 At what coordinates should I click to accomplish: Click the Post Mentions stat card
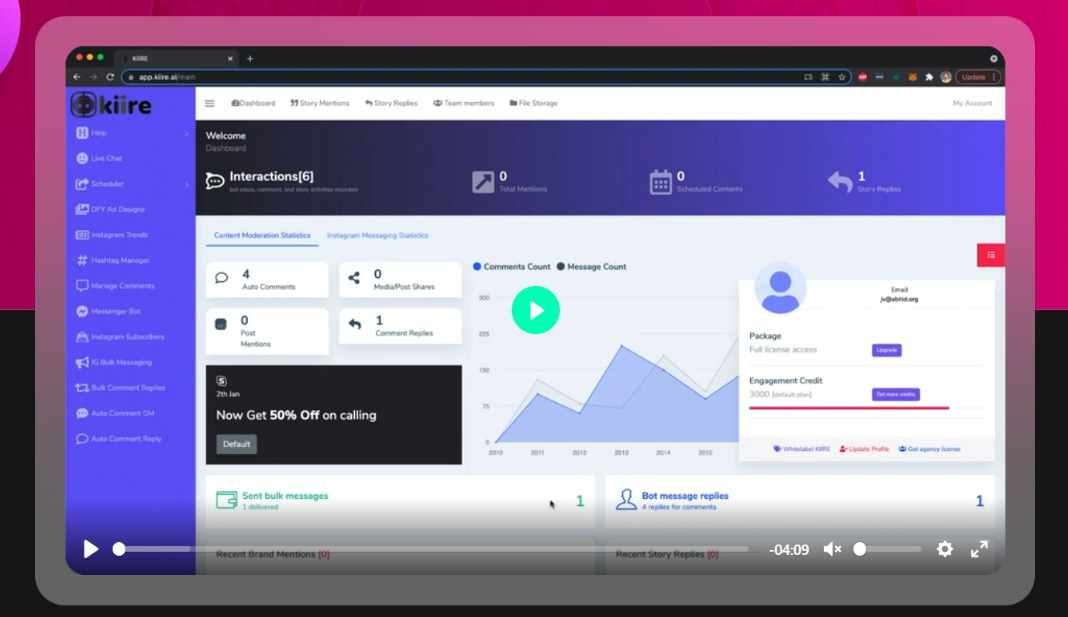pos(267,332)
